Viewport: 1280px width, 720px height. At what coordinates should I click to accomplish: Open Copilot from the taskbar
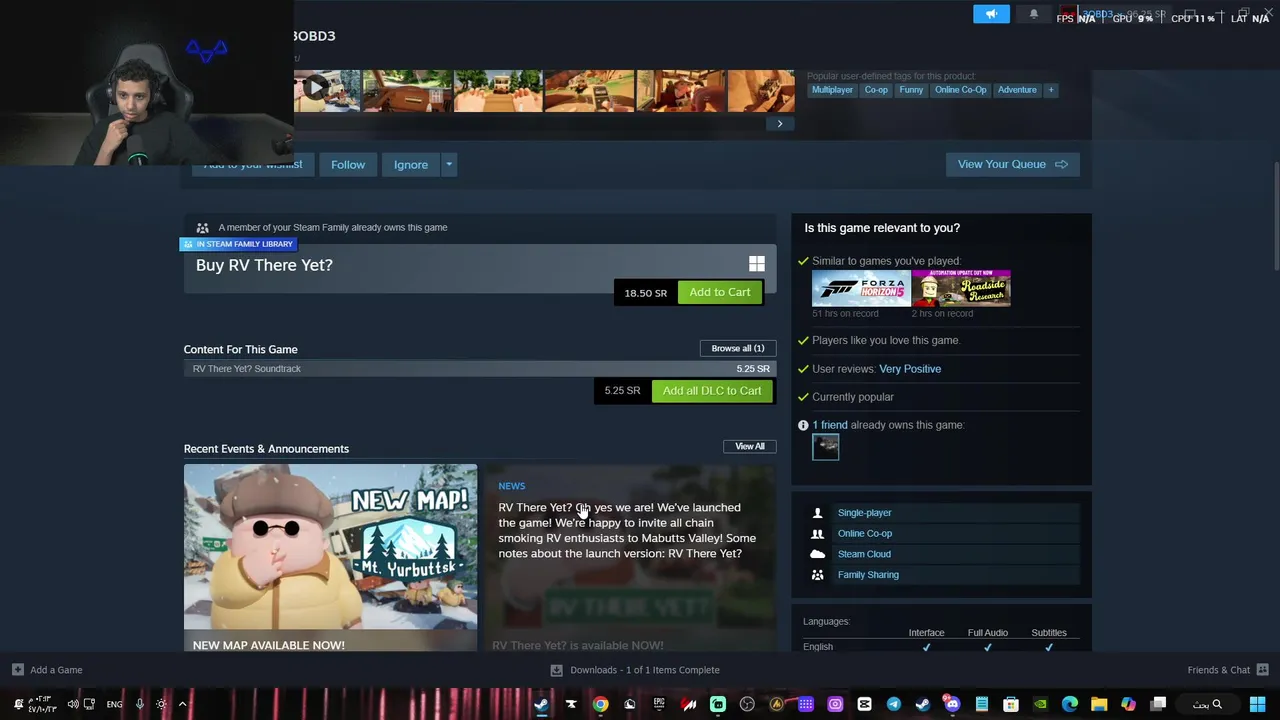[x=1129, y=704]
